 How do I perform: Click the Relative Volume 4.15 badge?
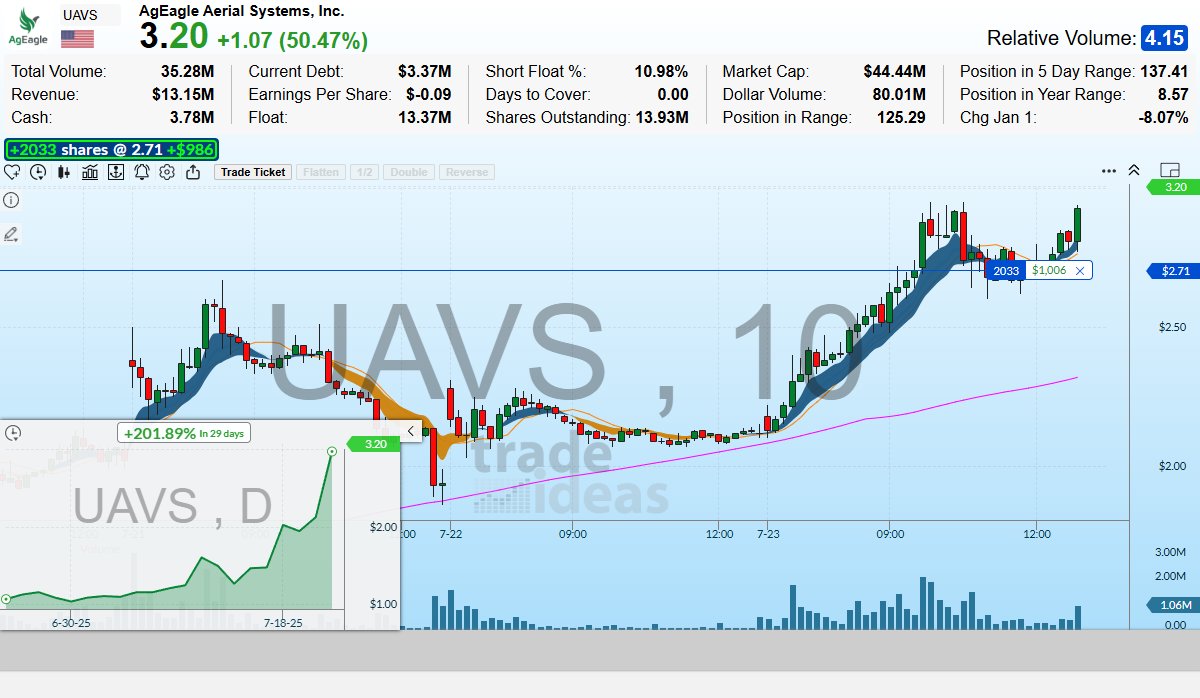pos(1163,38)
